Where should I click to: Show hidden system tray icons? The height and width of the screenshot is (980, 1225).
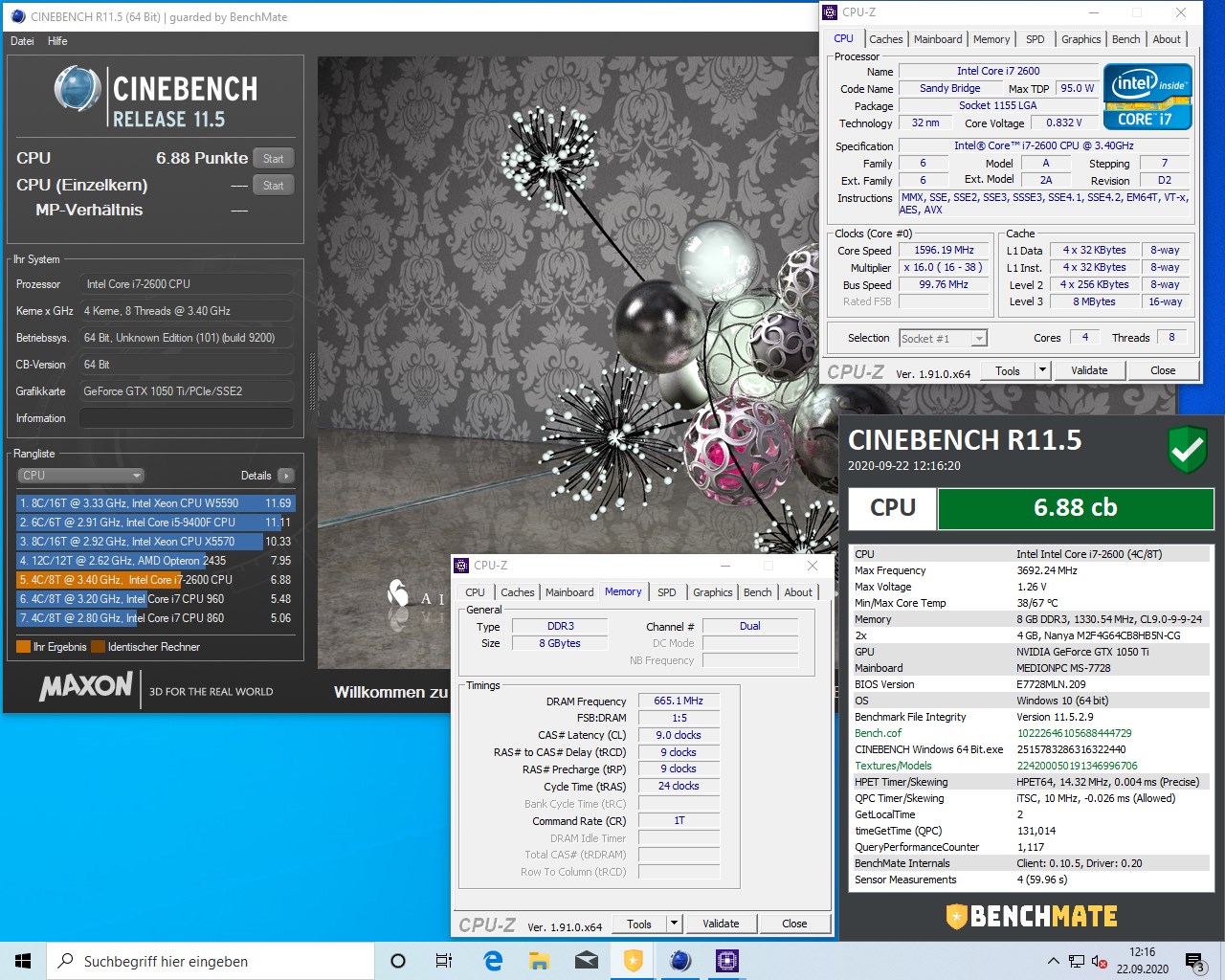pyautogui.click(x=1053, y=961)
